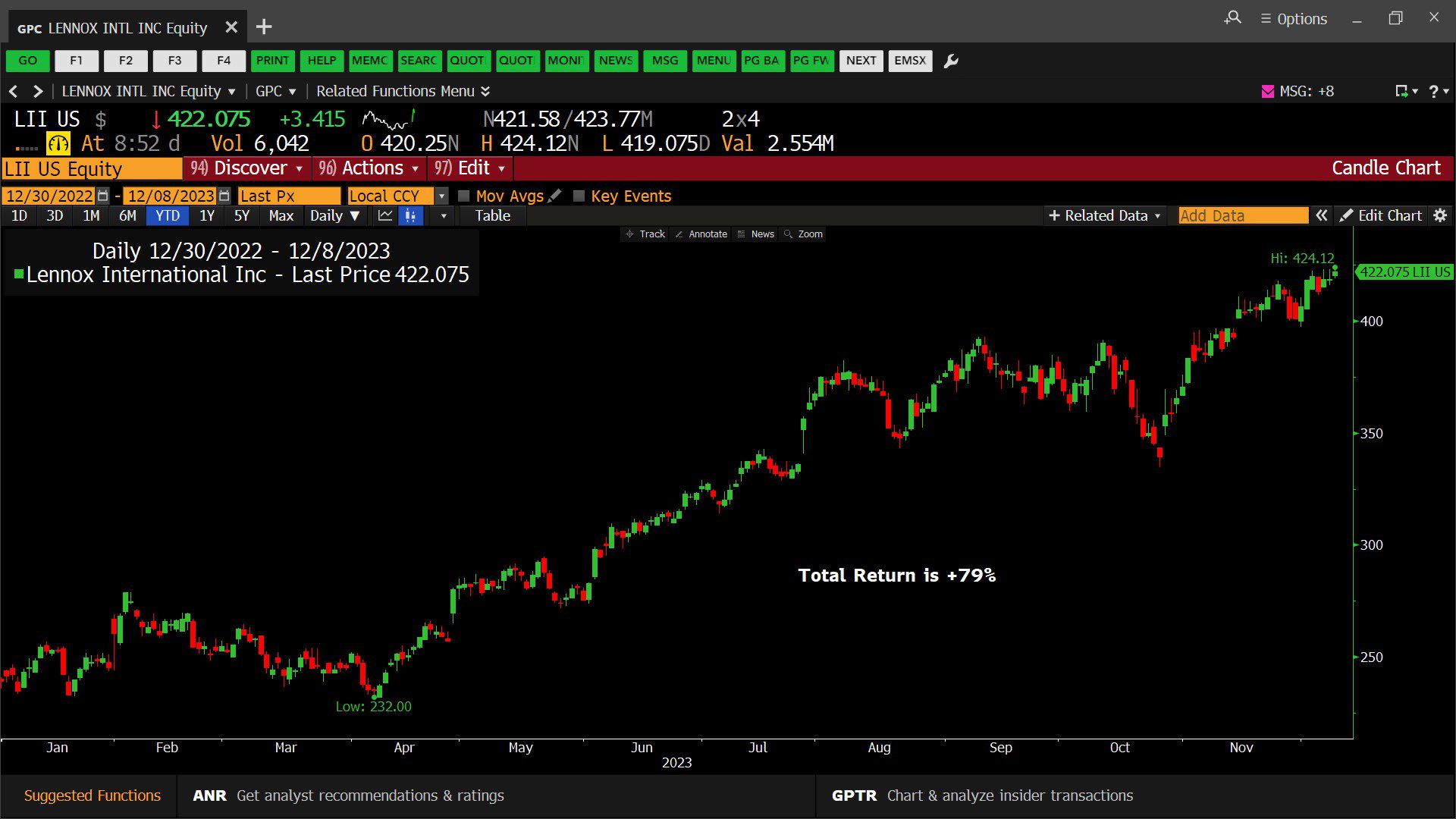Select the 1Y time range
Viewport: 1456px width, 819px height.
pos(206,215)
